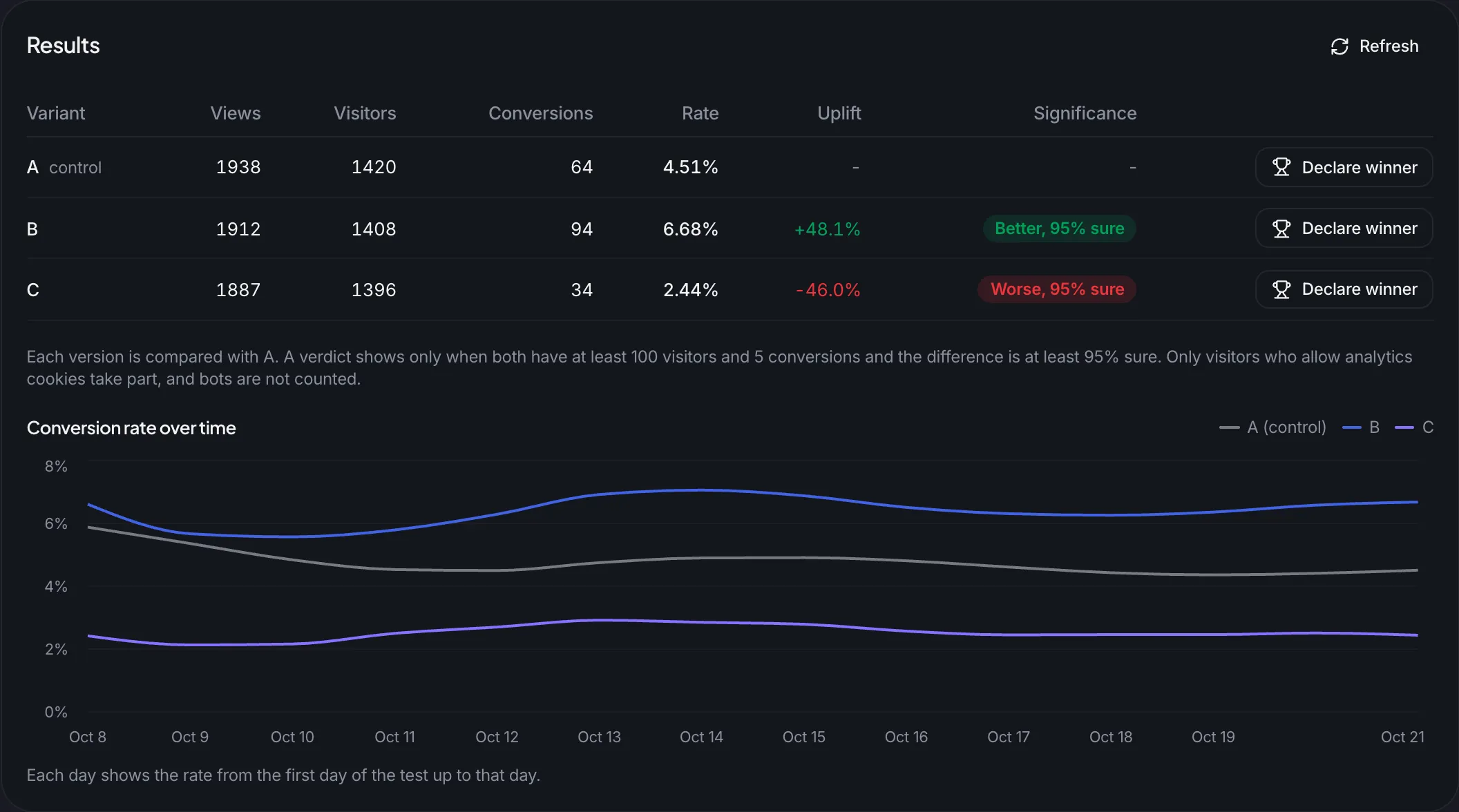The width and height of the screenshot is (1459, 812).
Task: Click trophy icon in variant B row
Action: tap(1281, 229)
